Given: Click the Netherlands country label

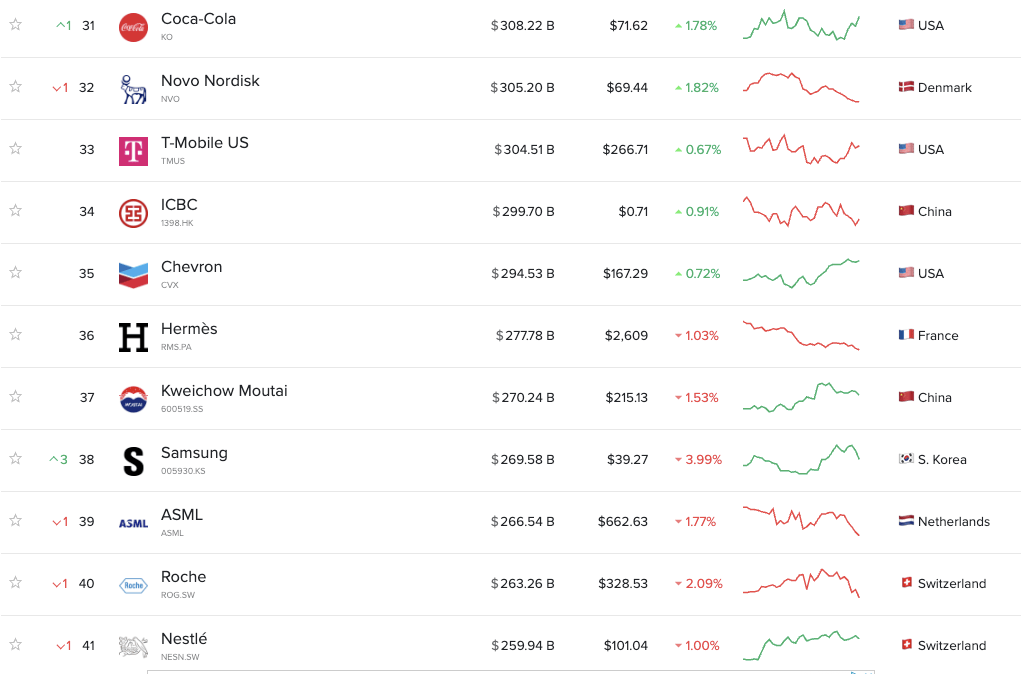Looking at the screenshot, I should pyautogui.click(x=954, y=522).
